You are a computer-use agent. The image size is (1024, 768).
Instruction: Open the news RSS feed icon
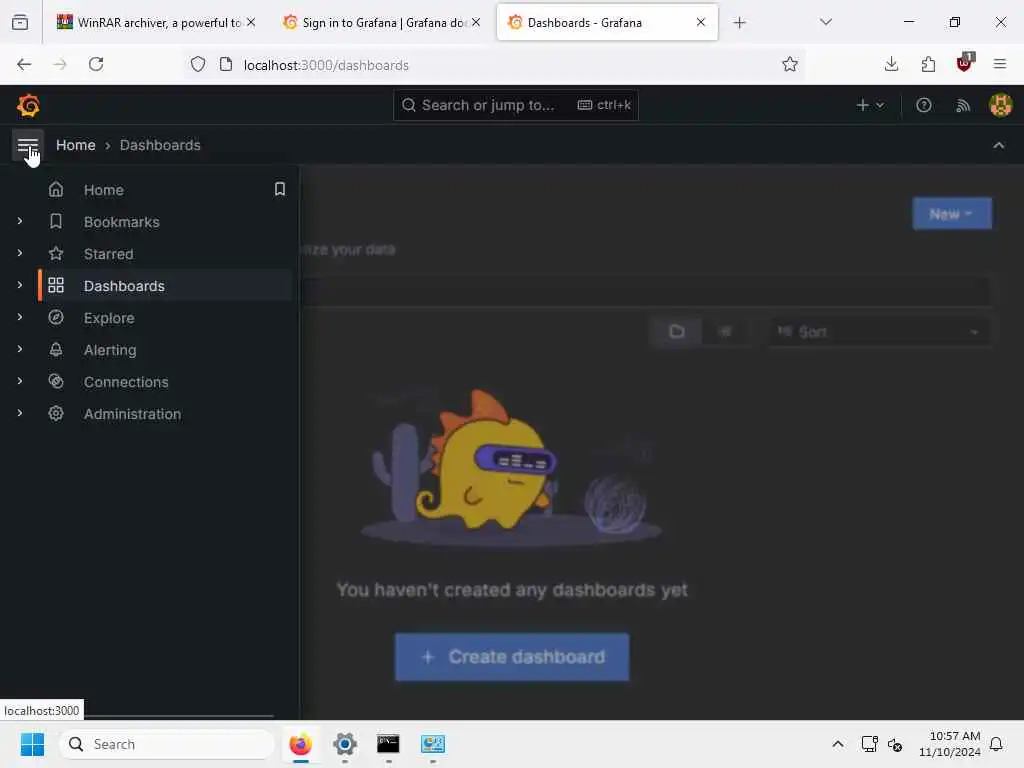click(x=963, y=106)
